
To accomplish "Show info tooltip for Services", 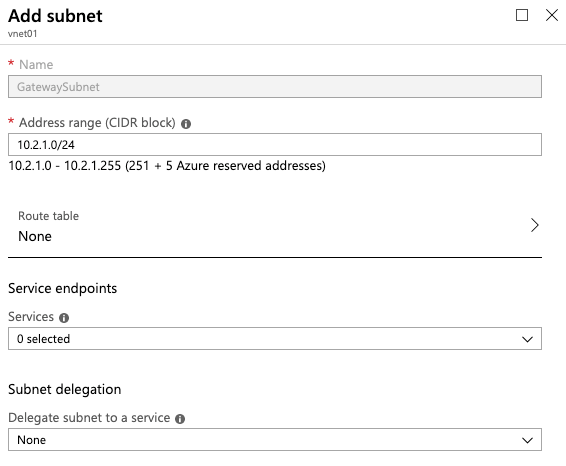I will [64, 318].
